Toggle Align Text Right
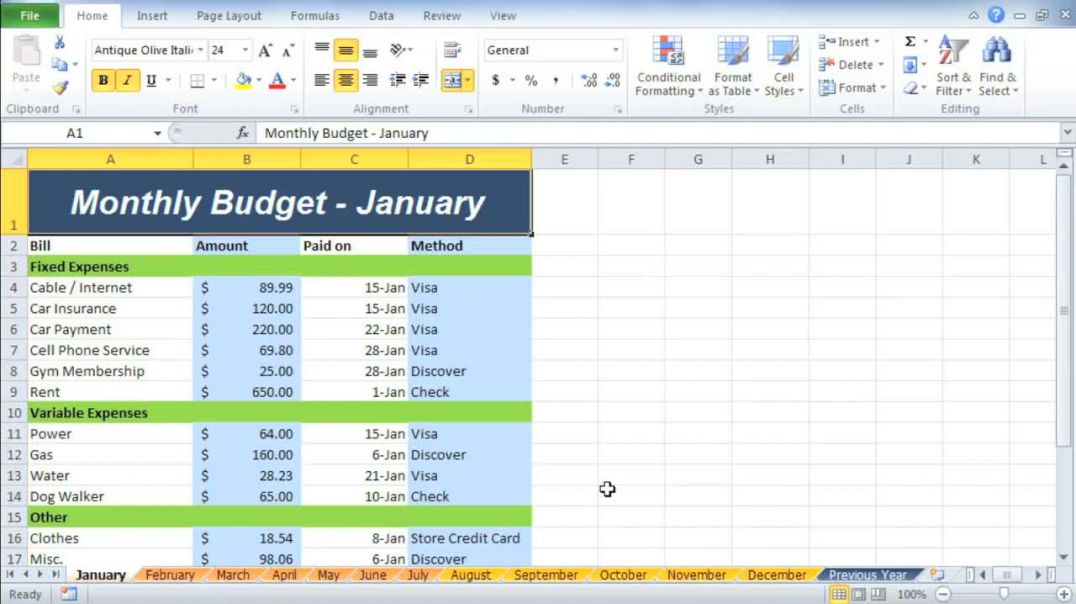Viewport: 1076px width, 604px height. (370, 80)
